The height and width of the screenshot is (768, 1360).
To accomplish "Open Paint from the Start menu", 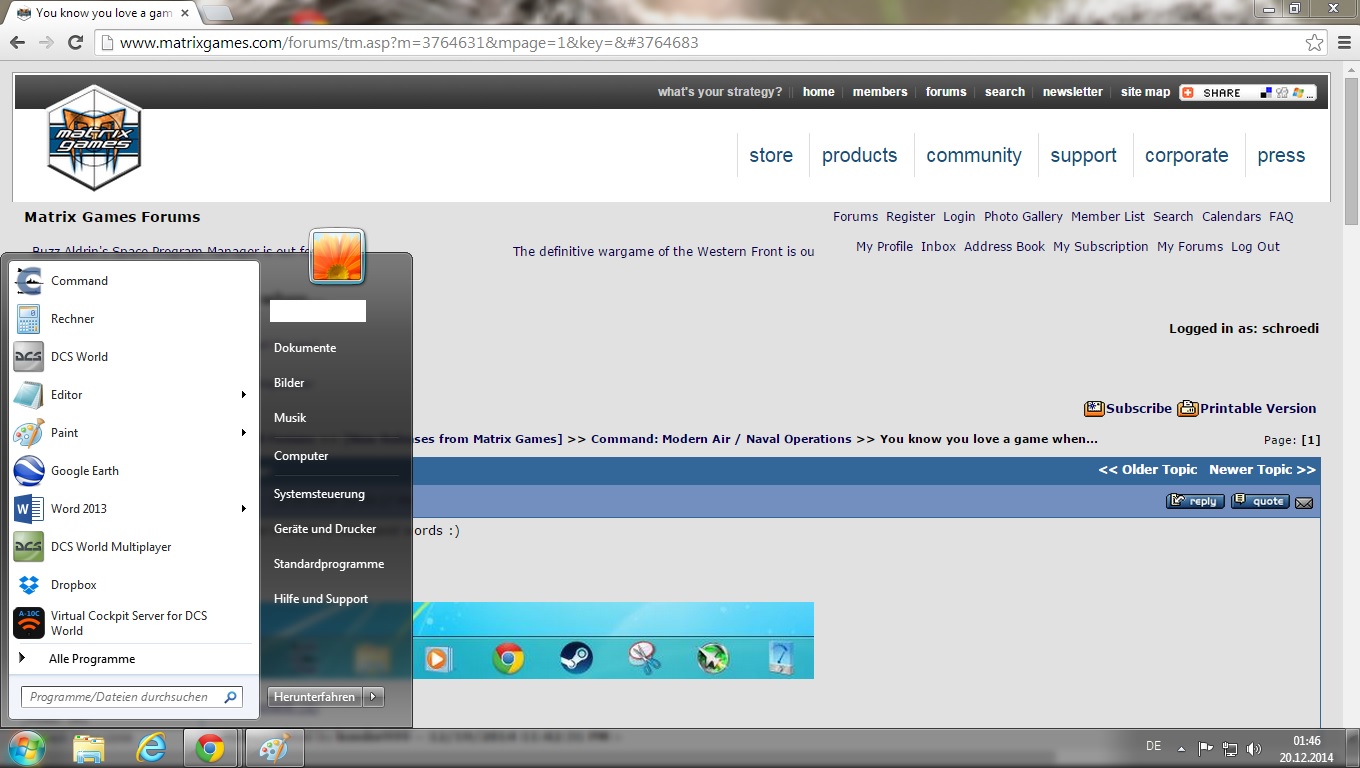I will (134, 433).
